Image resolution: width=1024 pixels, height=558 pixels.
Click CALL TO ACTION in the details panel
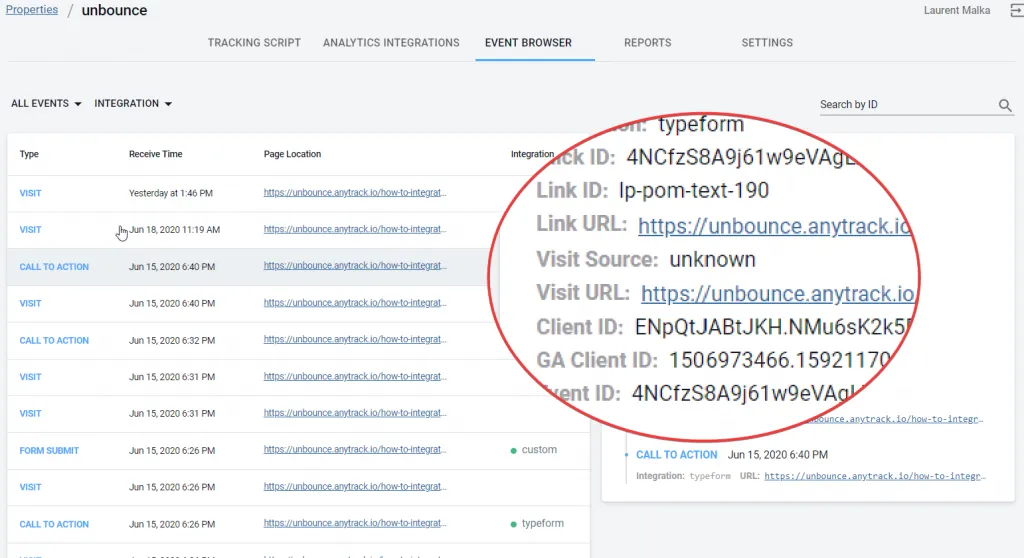coord(677,455)
